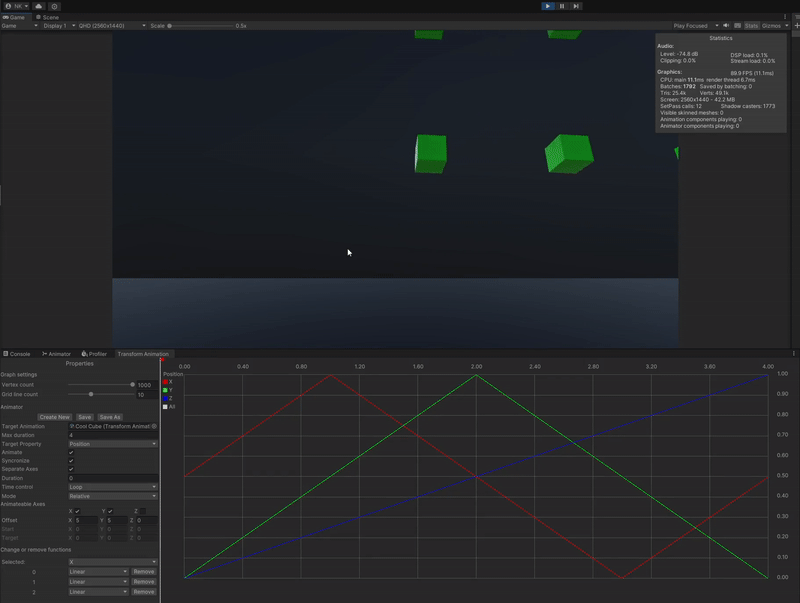Open the NK account menu
Screen dimensions: 800x603
click(16, 6)
